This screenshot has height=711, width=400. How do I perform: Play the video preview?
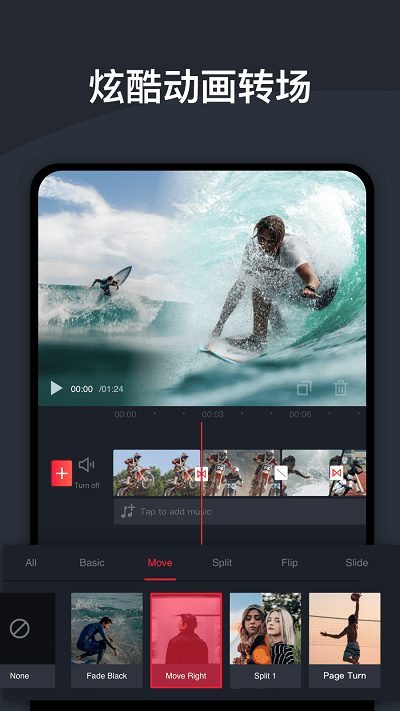[x=56, y=388]
